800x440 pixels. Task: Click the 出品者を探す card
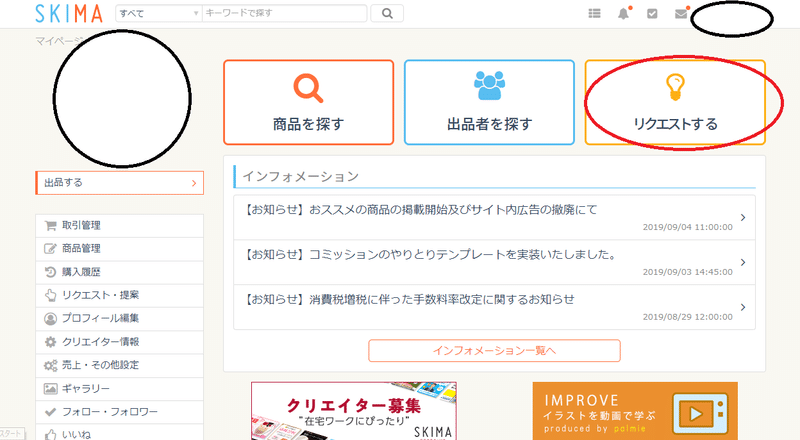(489, 103)
